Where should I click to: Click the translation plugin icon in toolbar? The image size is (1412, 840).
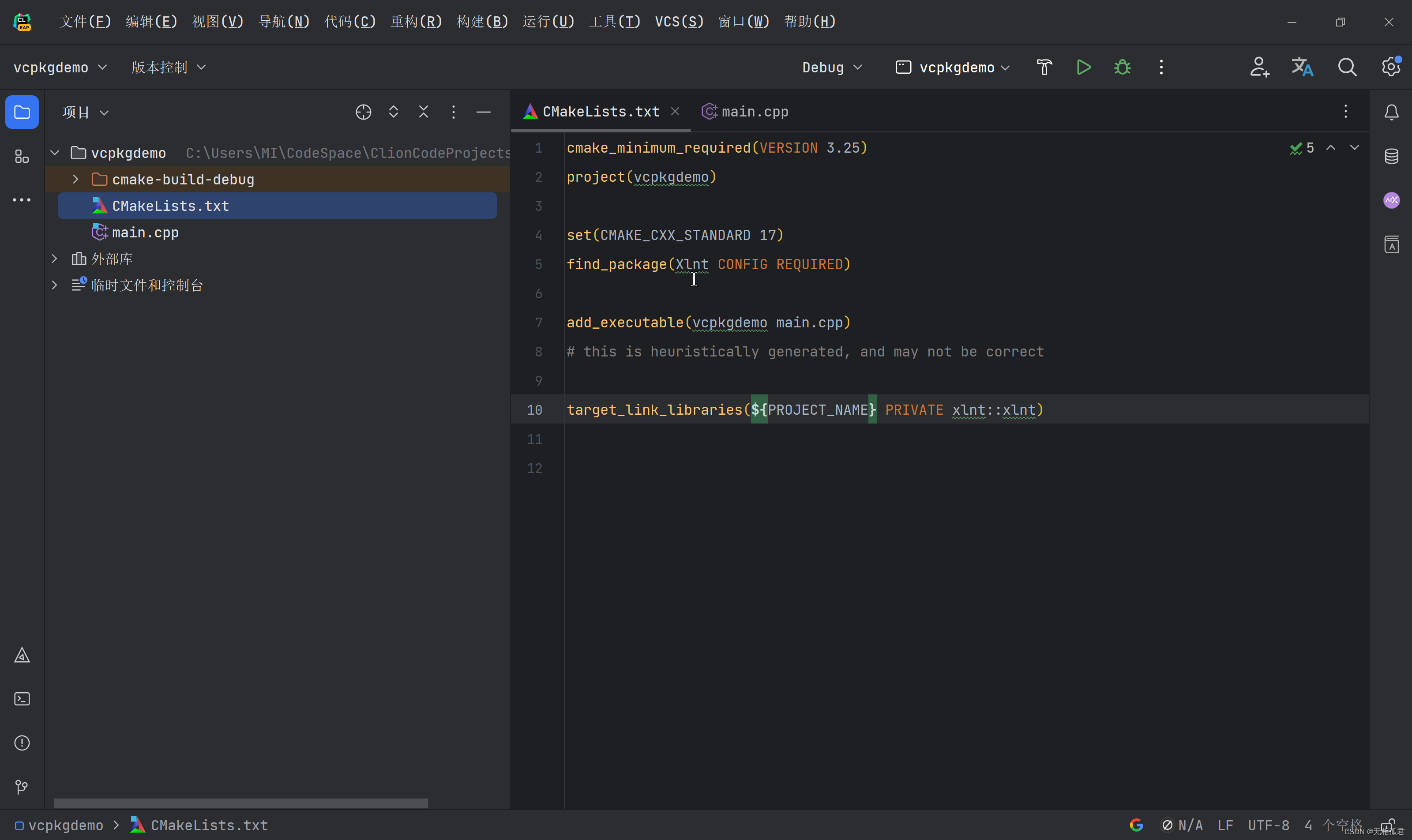1302,67
